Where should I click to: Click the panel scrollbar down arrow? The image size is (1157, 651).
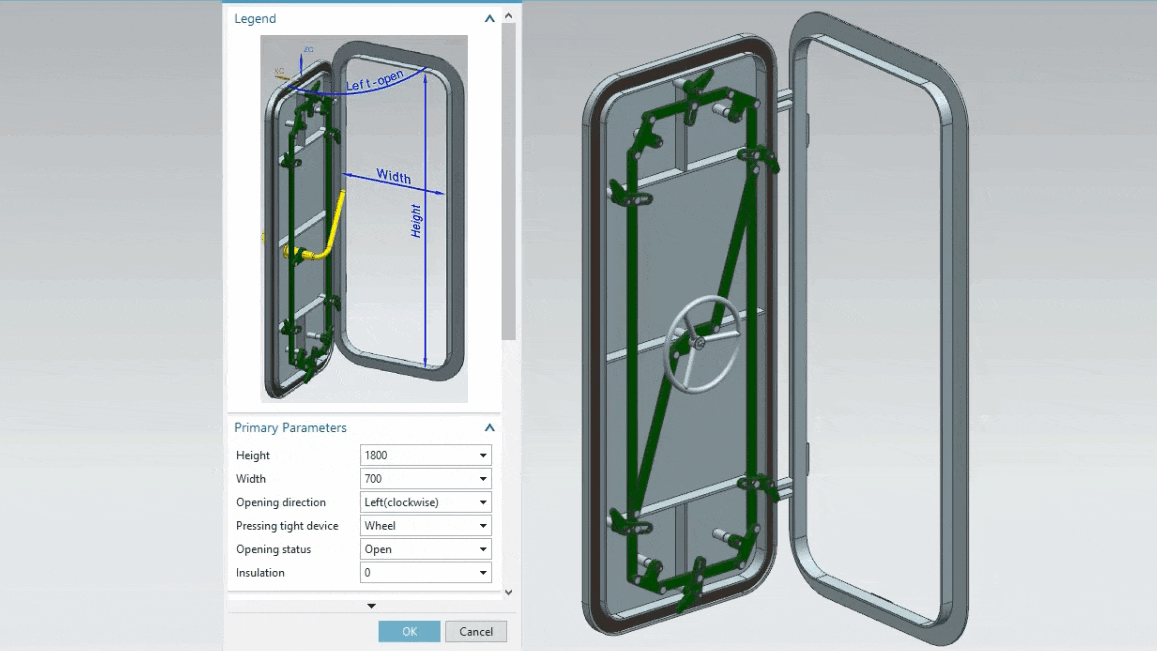(509, 592)
